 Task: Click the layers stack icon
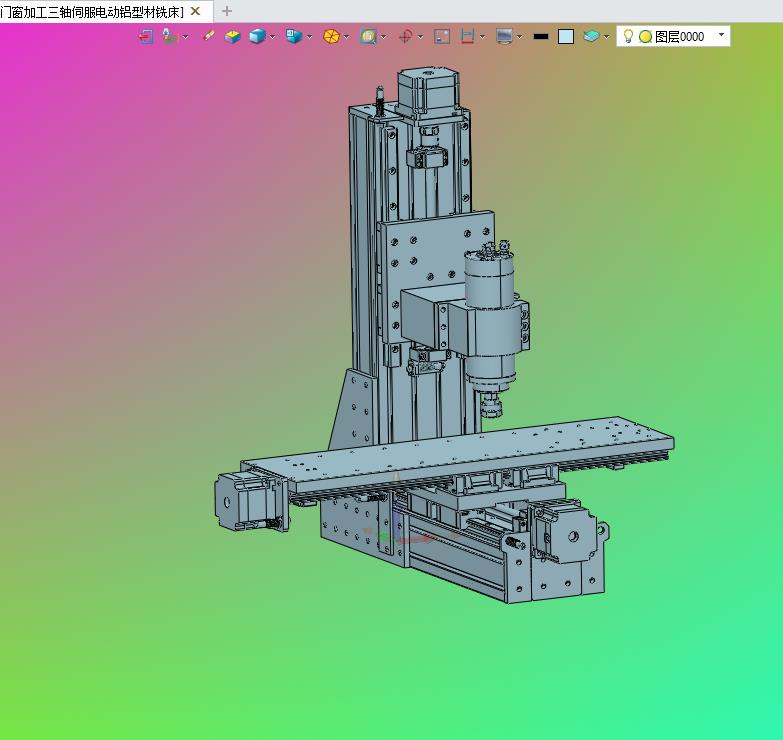pyautogui.click(x=591, y=36)
